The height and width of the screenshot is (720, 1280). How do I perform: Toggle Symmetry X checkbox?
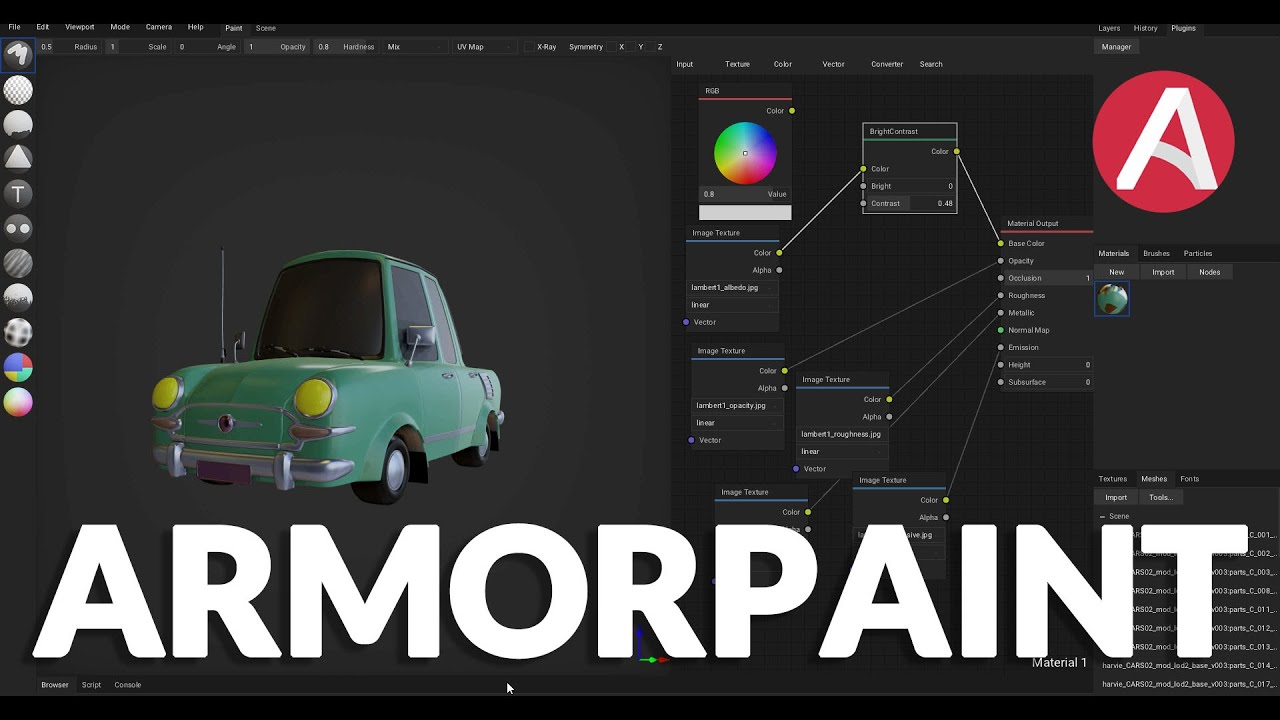(x=612, y=47)
